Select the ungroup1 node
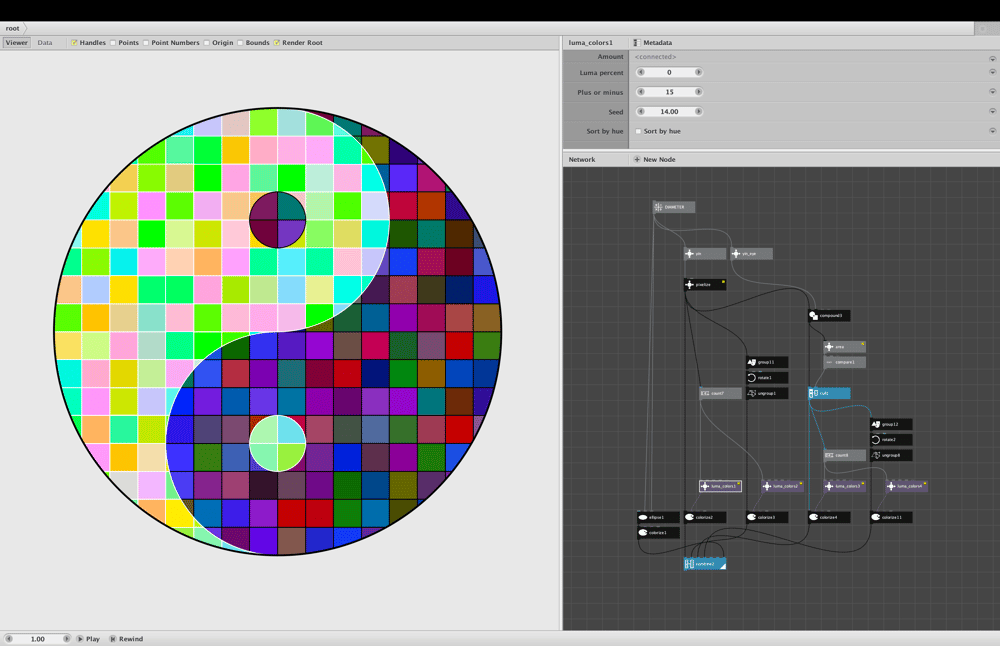The image size is (1000, 646). coord(767,393)
